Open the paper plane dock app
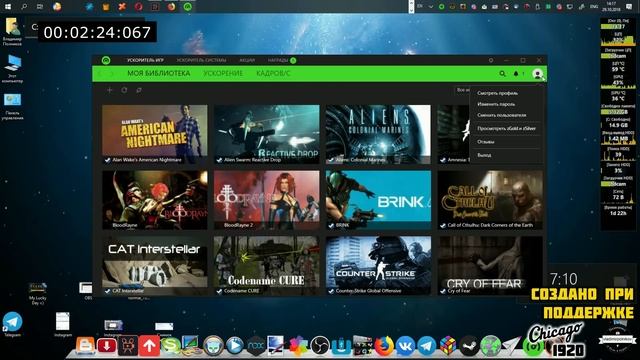The height and width of the screenshot is (360, 640). [511, 345]
